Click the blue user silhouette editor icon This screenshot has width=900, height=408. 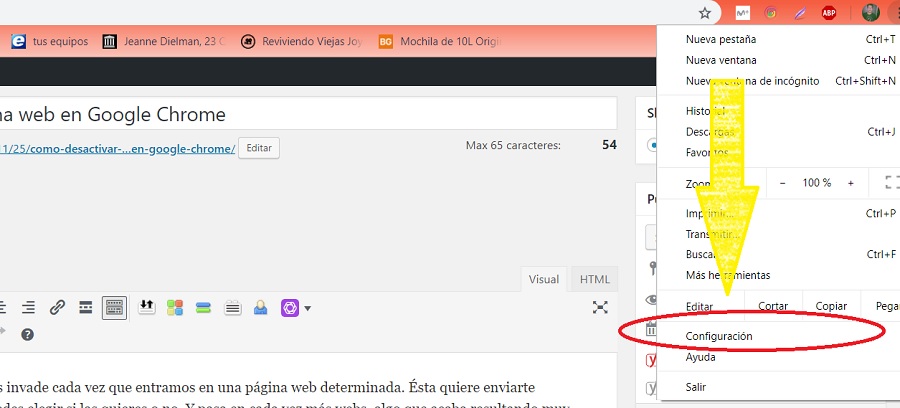(261, 308)
